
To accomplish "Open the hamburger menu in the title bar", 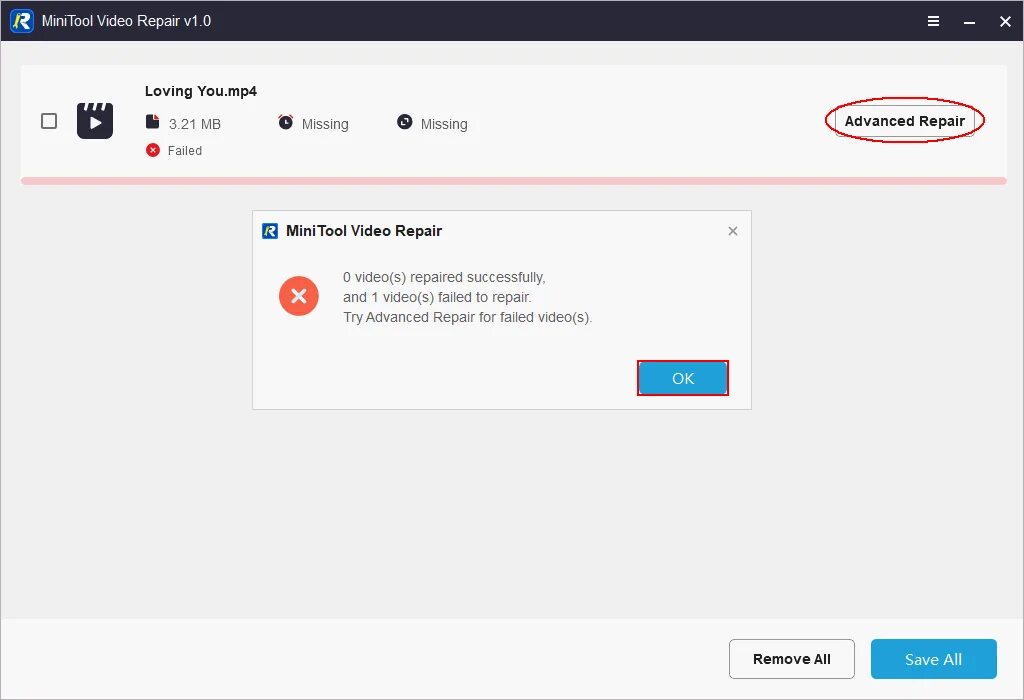I will point(933,22).
